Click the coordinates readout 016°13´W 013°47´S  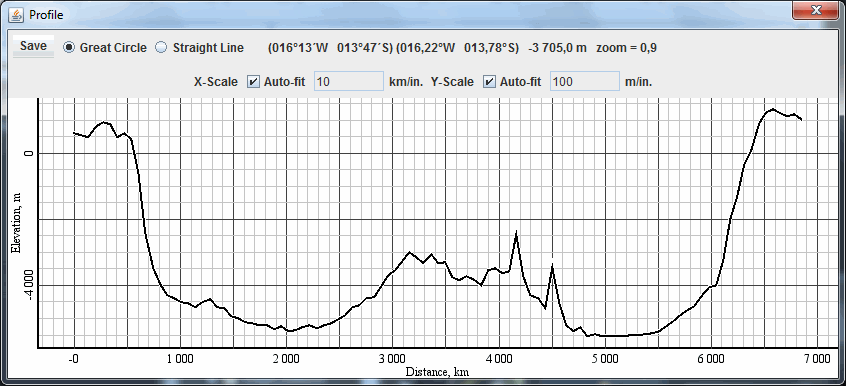click(331, 48)
